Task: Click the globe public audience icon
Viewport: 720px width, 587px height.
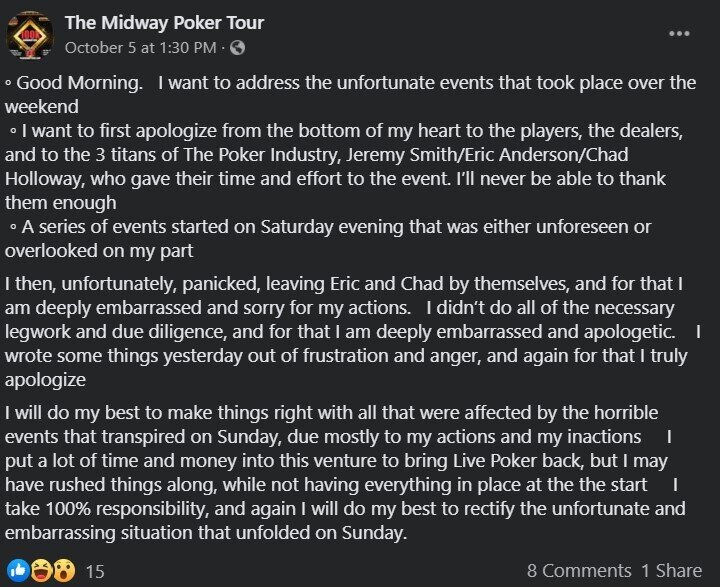Action: coord(237,48)
